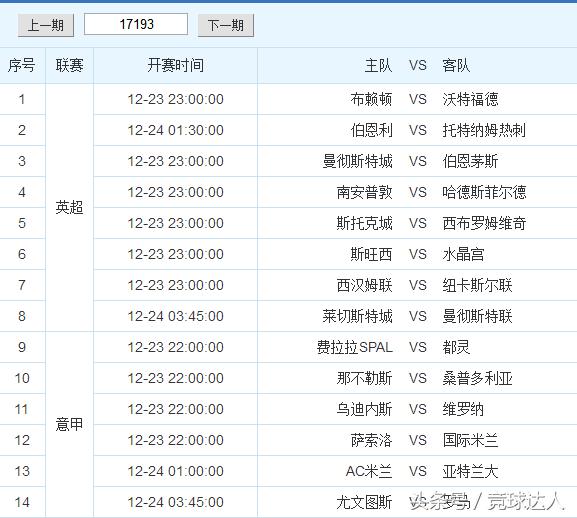Select home team 萨索洛
This screenshot has height=518, width=577.
coord(371,440)
